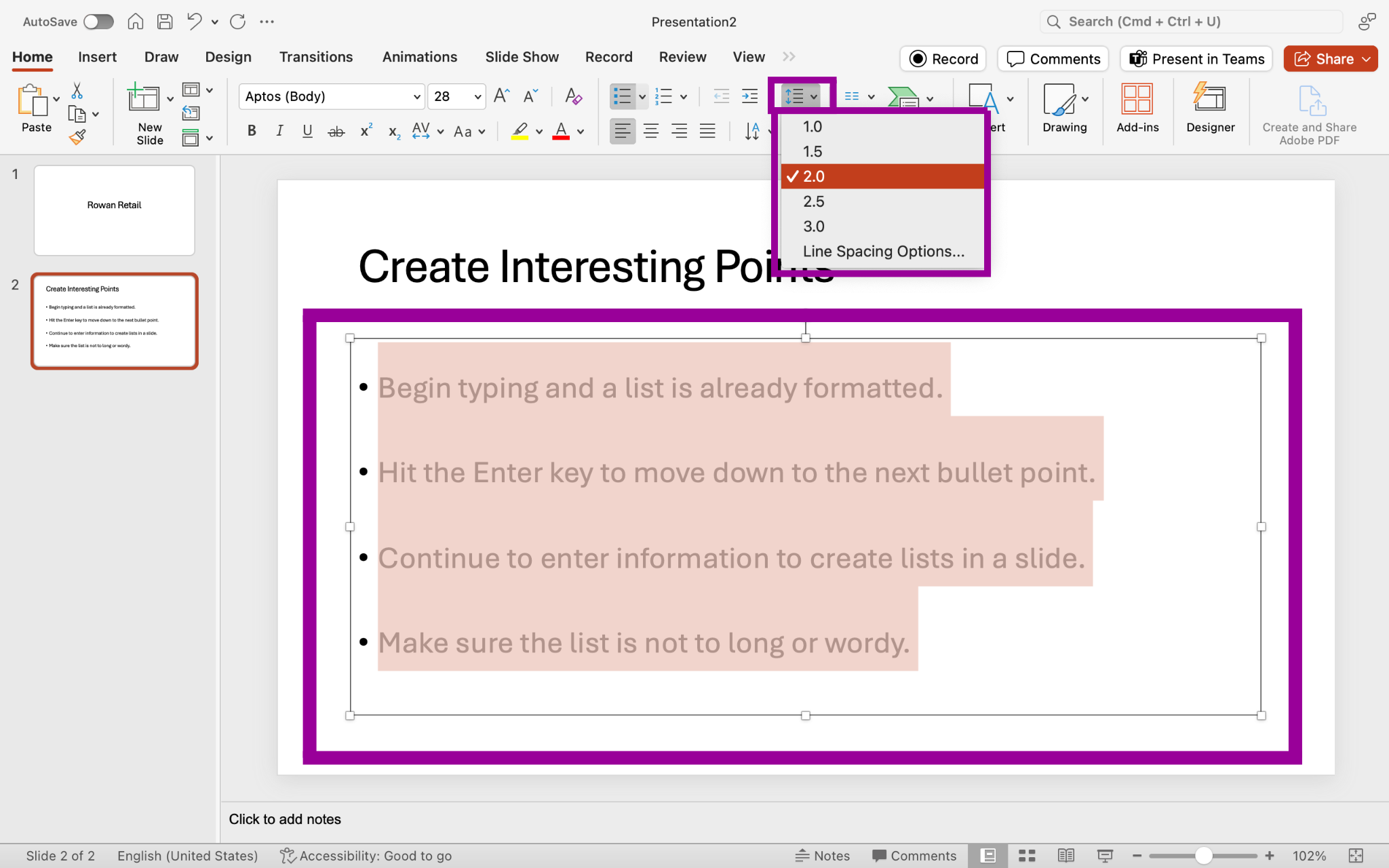Click the Copy icon

tap(77, 114)
